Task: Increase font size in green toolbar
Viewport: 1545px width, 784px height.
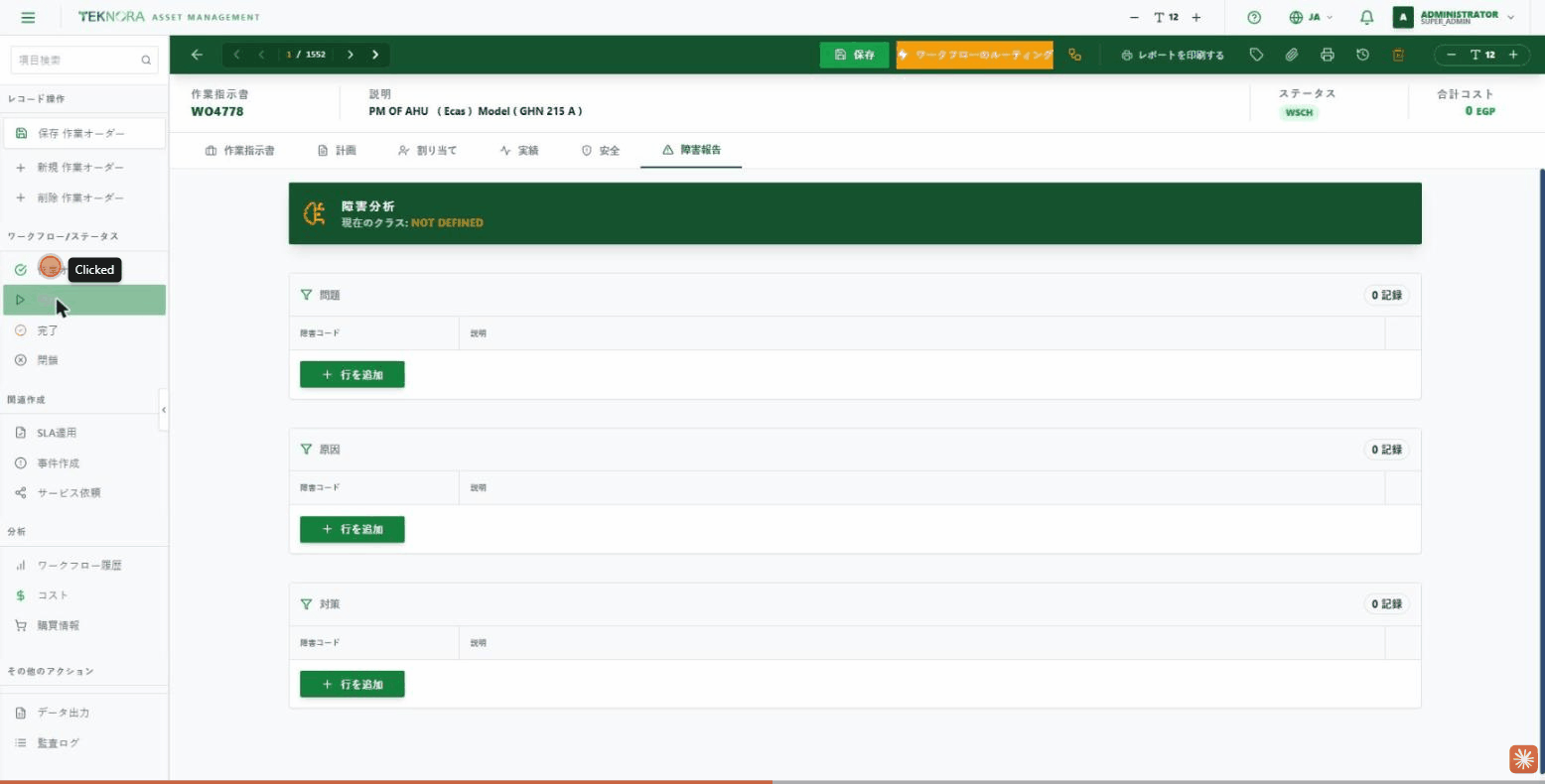Action: [1513, 55]
